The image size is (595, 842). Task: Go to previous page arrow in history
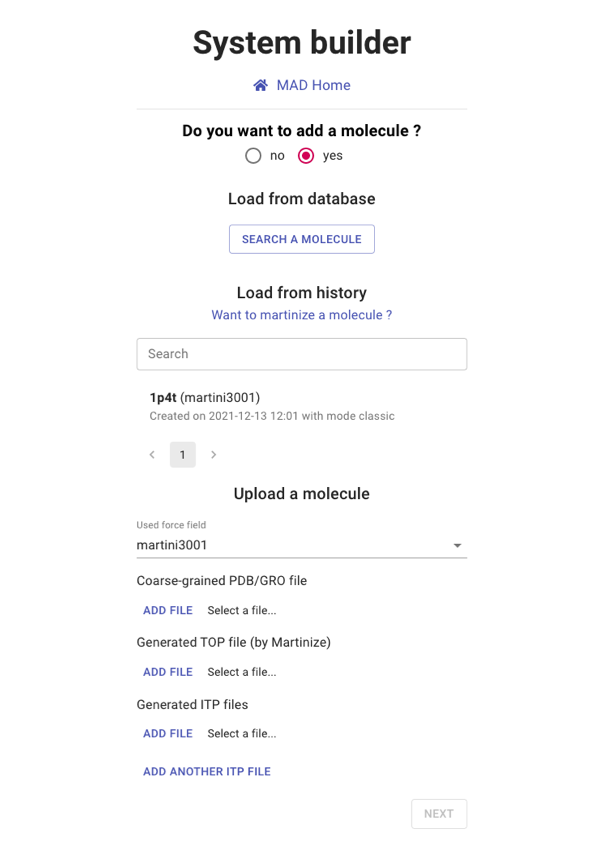coord(152,455)
